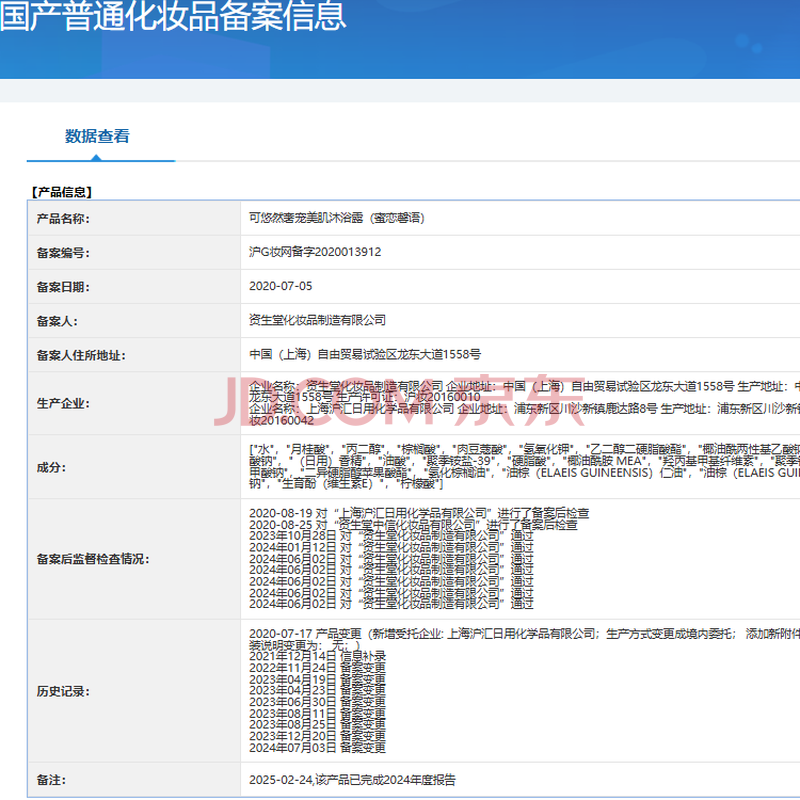Select the 2020-08-19 inspection entry
The height and width of the screenshot is (800, 800).
tap(419, 512)
